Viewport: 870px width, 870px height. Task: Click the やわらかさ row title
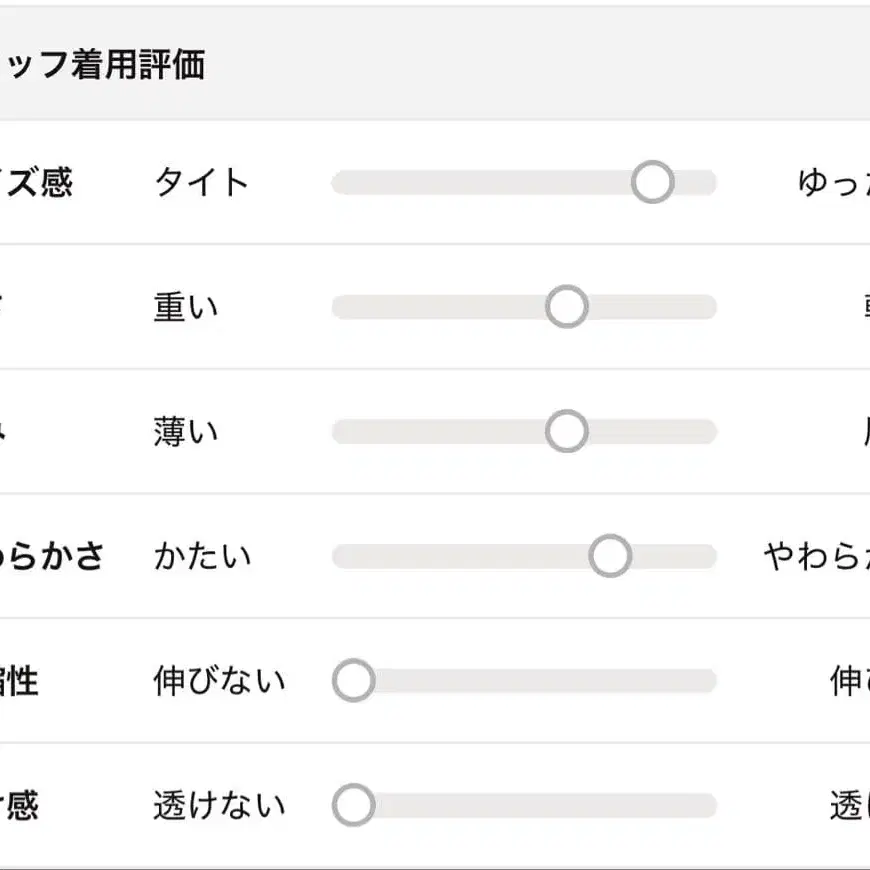point(52,557)
